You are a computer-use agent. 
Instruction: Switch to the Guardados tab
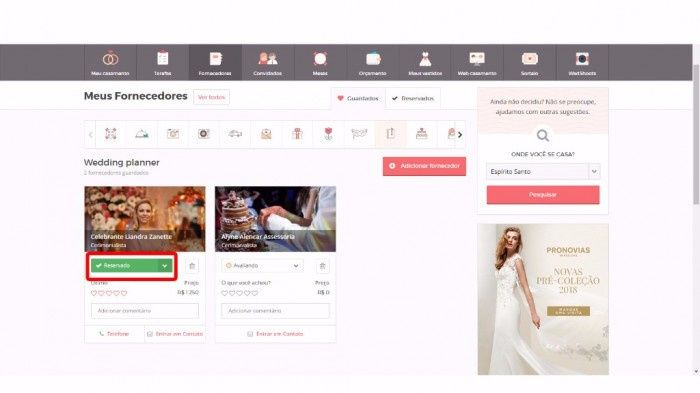(x=358, y=98)
